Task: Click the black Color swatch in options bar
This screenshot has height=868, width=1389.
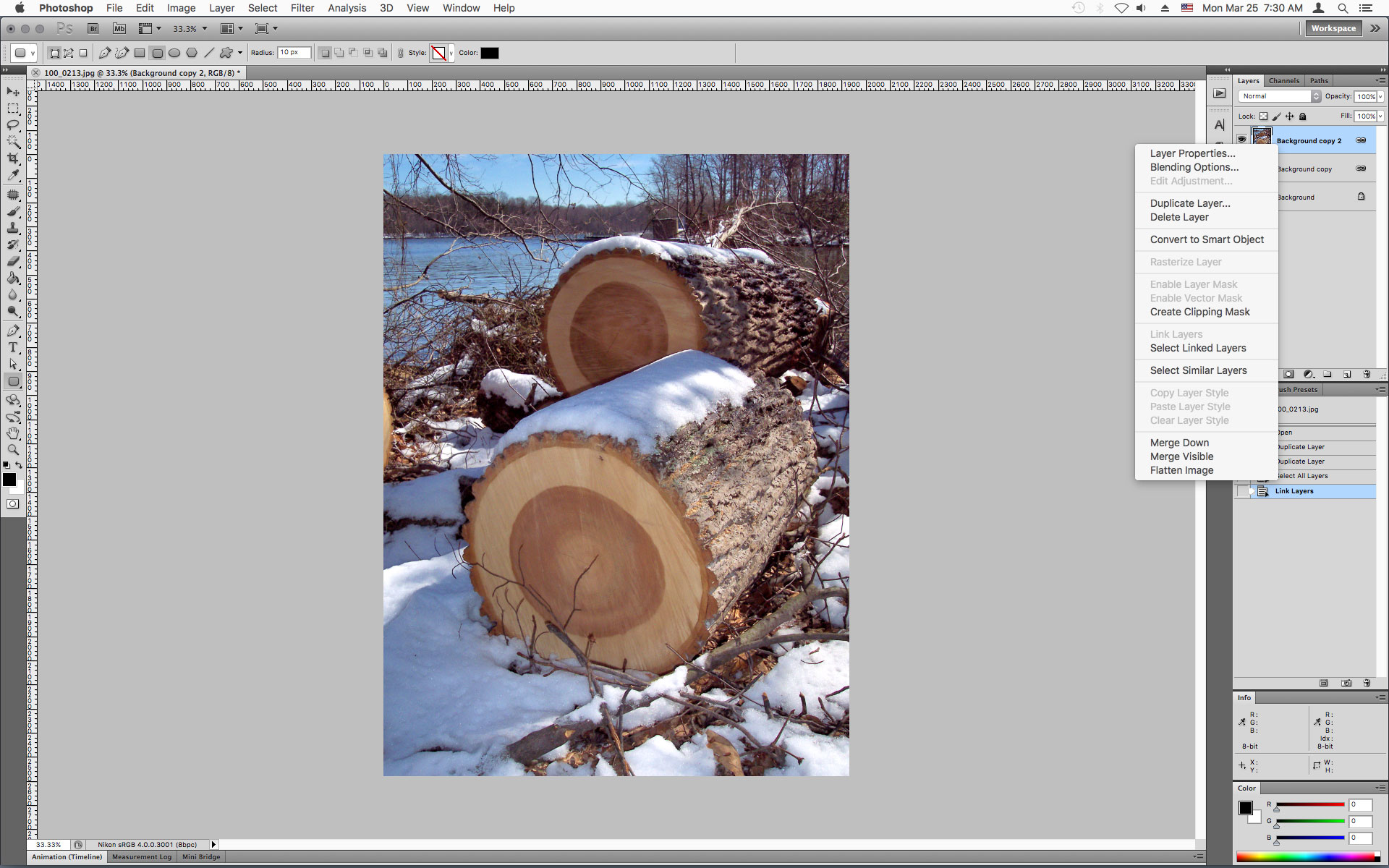Action: pyautogui.click(x=490, y=53)
